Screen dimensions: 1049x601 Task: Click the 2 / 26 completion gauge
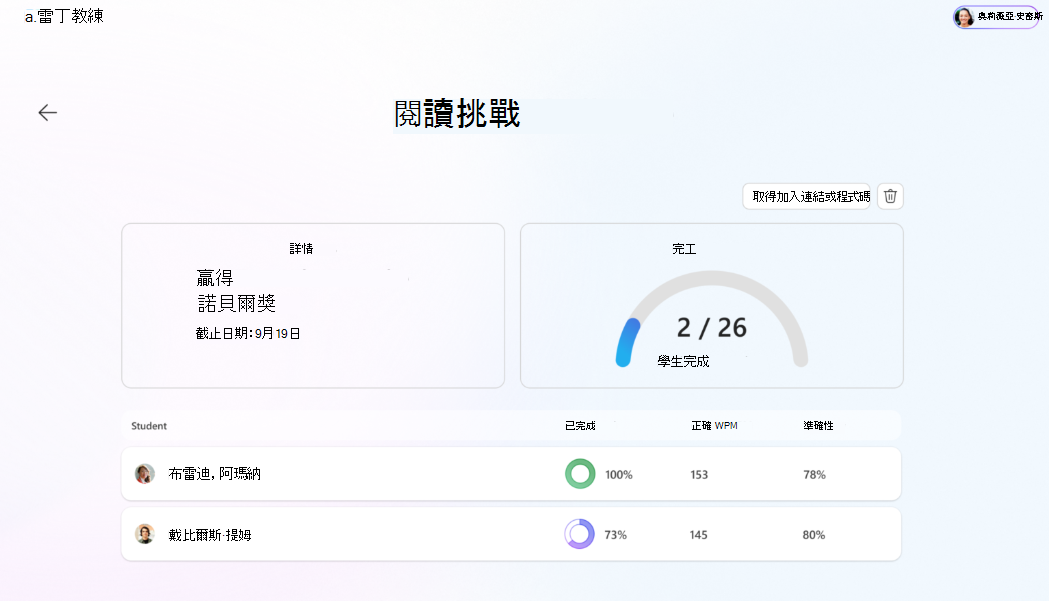[712, 320]
